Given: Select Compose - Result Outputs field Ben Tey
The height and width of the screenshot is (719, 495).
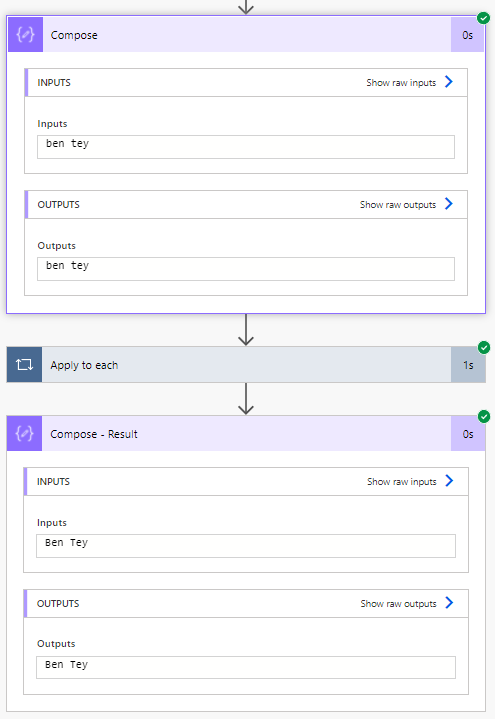Looking at the screenshot, I should 246,667.
